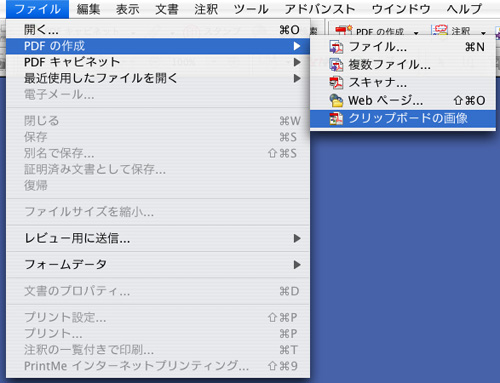Screen dimensions: 500x383
Task: Expand 最近使用したファイルを開く submenu arrow
Action: 297,78
